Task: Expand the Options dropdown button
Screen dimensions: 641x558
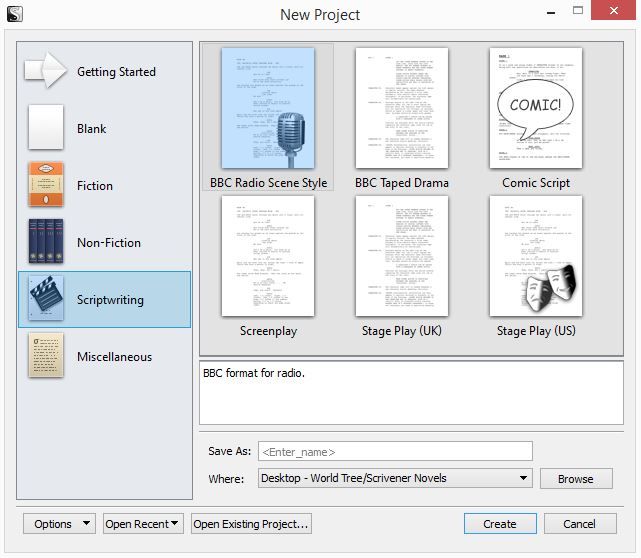Action: click(59, 524)
